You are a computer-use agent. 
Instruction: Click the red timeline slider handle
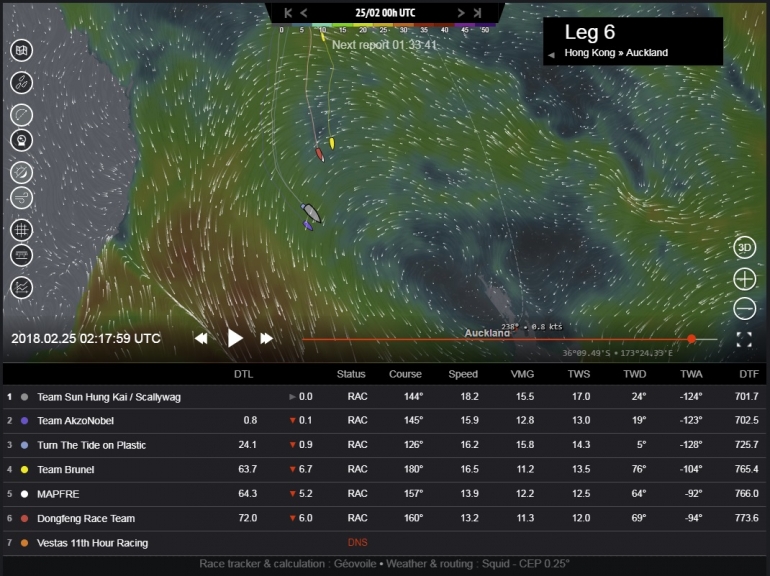pyautogui.click(x=691, y=339)
